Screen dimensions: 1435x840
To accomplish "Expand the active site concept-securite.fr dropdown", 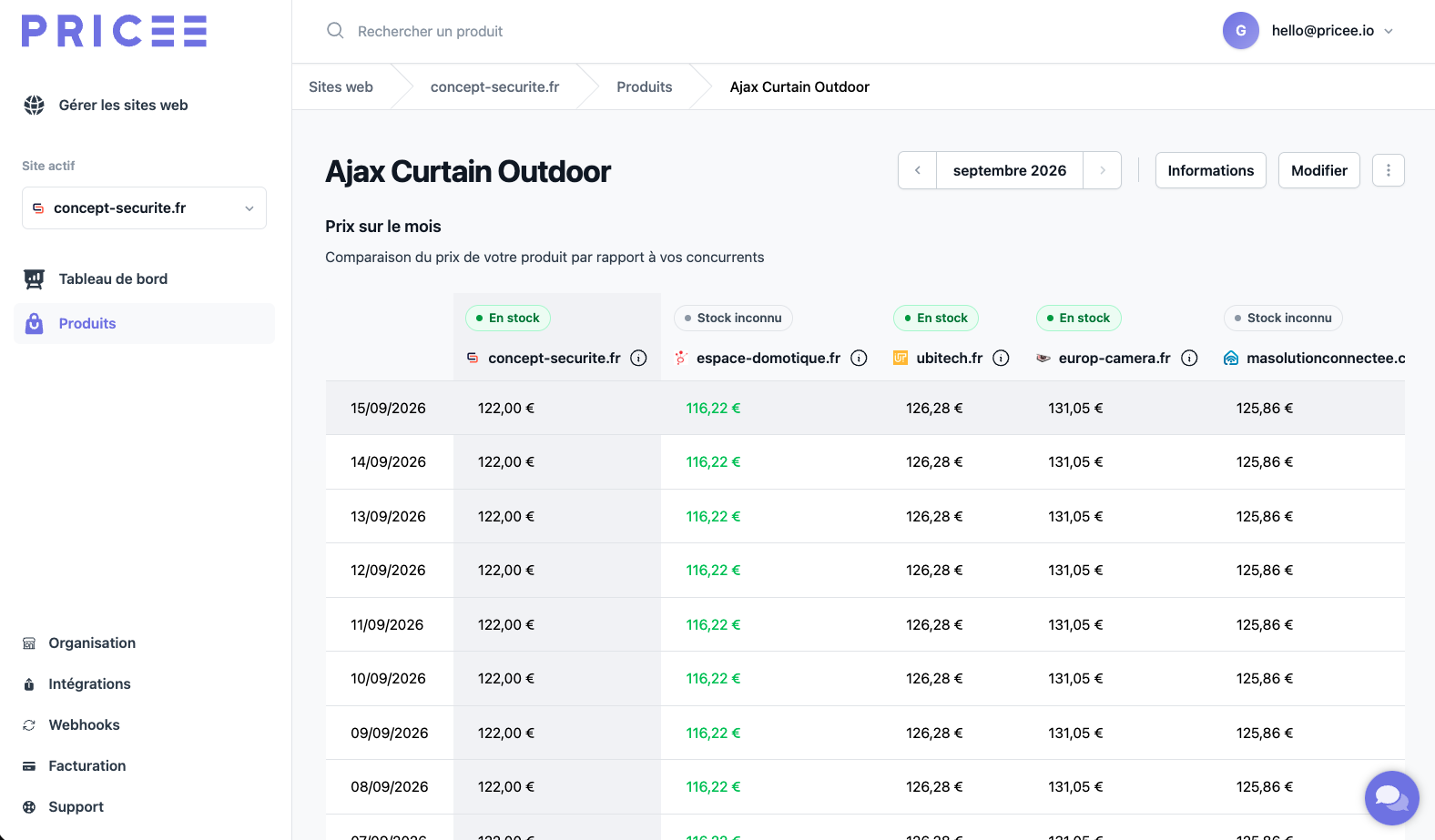I will pos(144,207).
